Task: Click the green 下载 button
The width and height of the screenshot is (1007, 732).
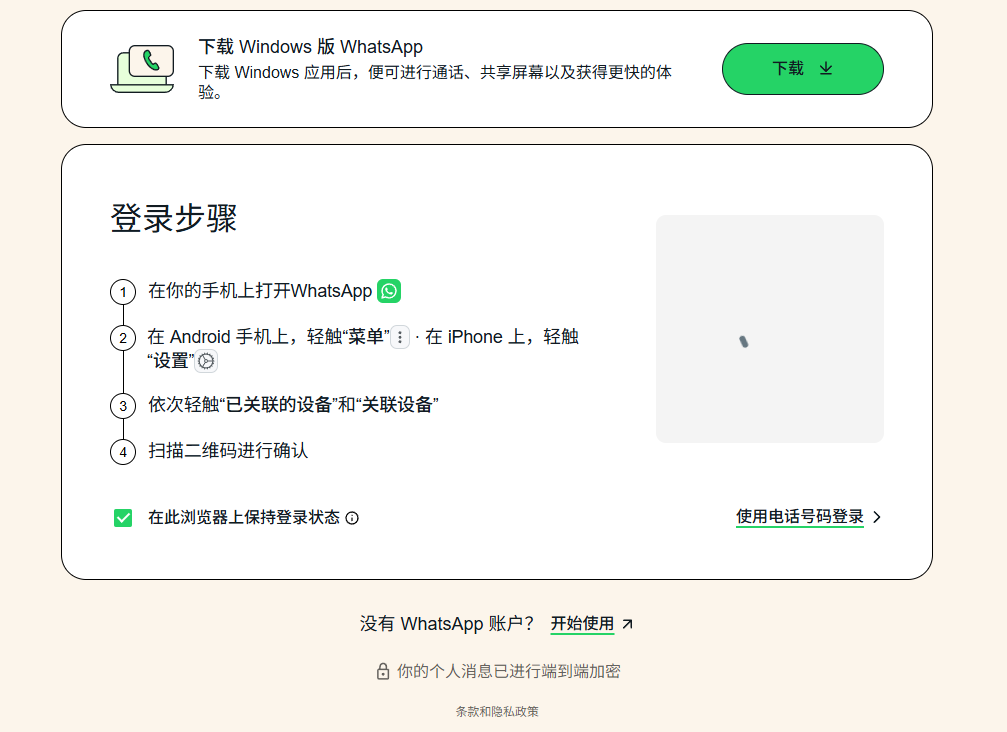Action: pyautogui.click(x=802, y=69)
